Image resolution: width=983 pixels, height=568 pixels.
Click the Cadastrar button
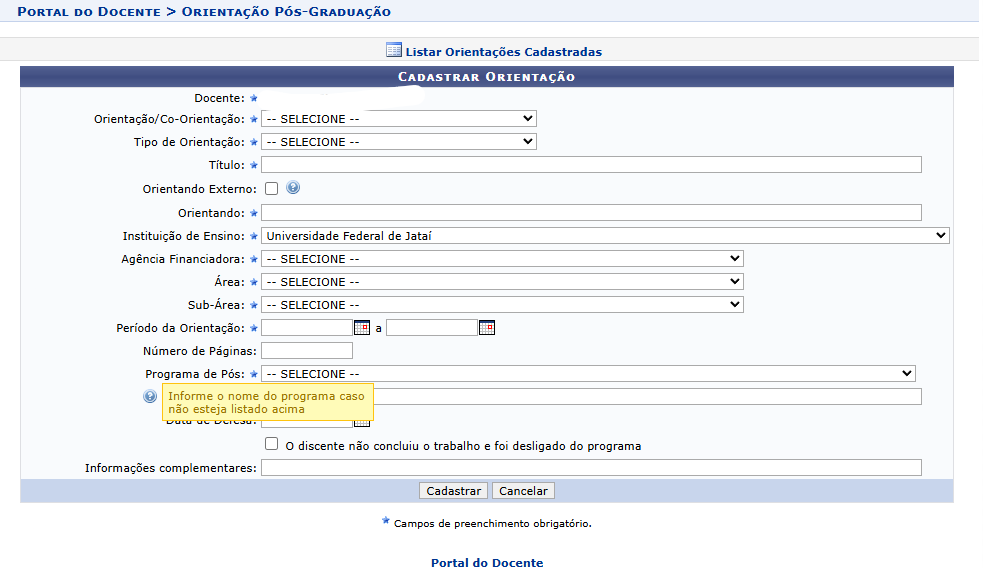tap(453, 491)
